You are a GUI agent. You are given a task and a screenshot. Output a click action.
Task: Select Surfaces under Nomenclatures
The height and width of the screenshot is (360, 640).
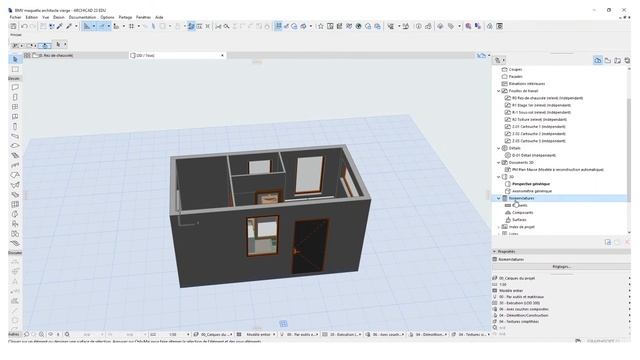519,220
